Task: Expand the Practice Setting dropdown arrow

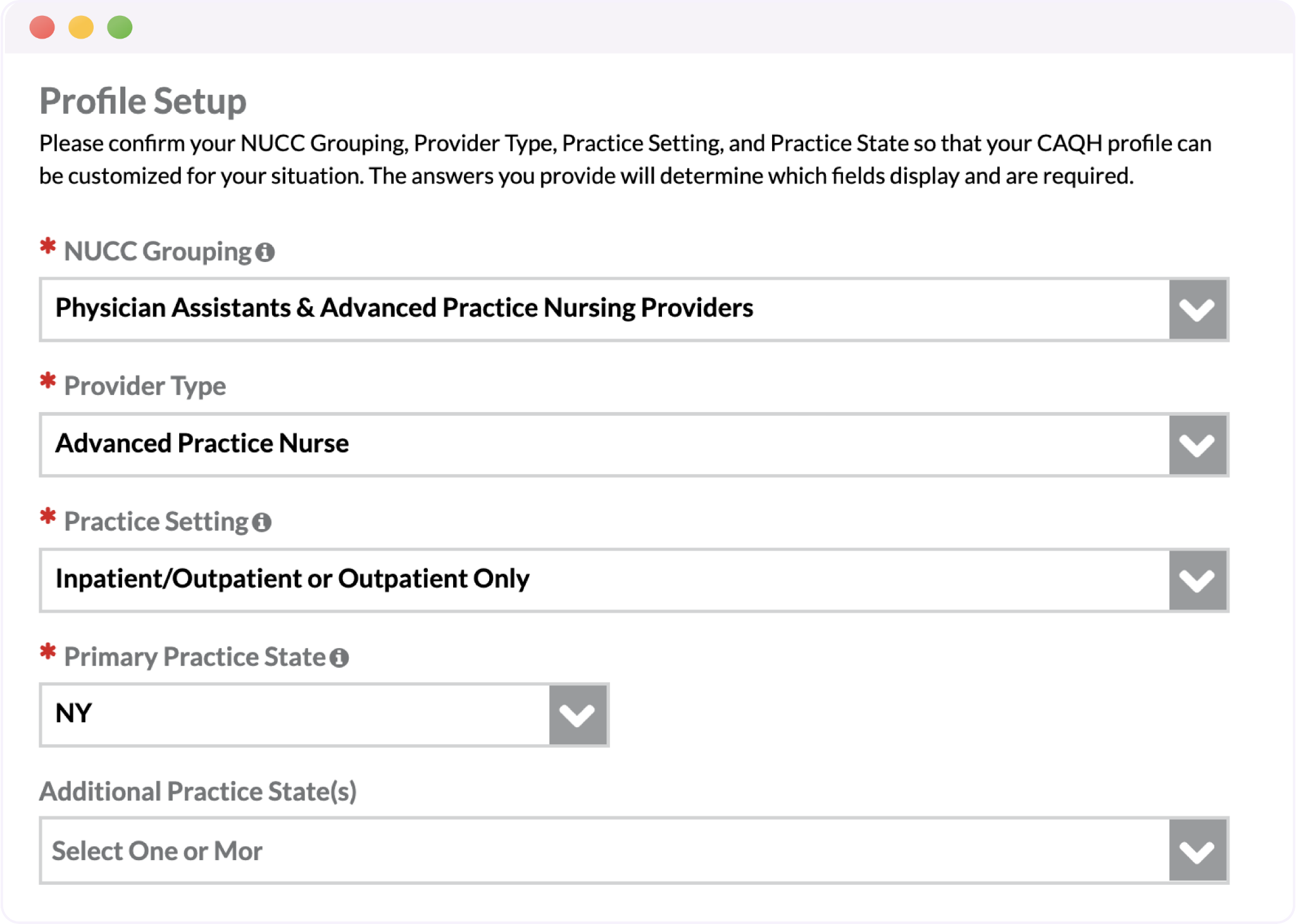Action: 1197,580
